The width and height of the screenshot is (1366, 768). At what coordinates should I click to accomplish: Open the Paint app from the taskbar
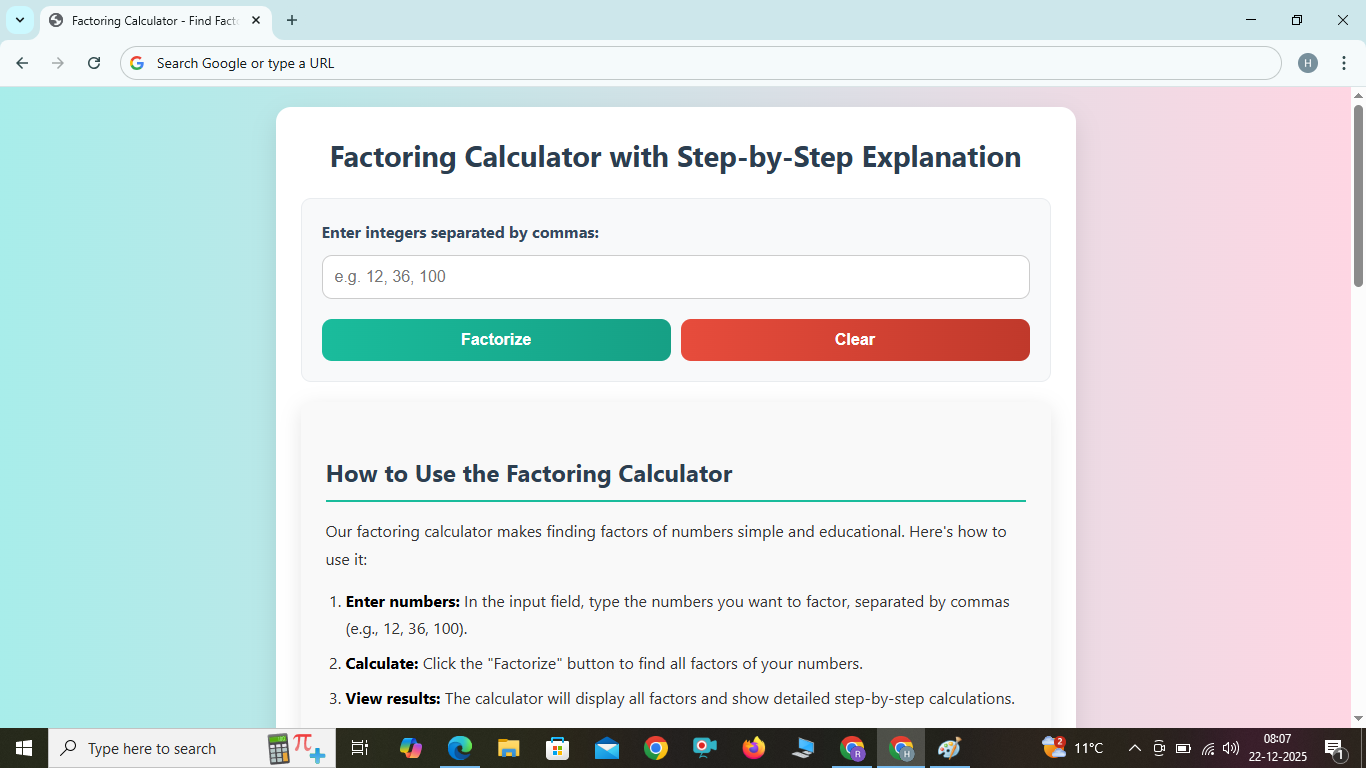pyautogui.click(x=948, y=747)
